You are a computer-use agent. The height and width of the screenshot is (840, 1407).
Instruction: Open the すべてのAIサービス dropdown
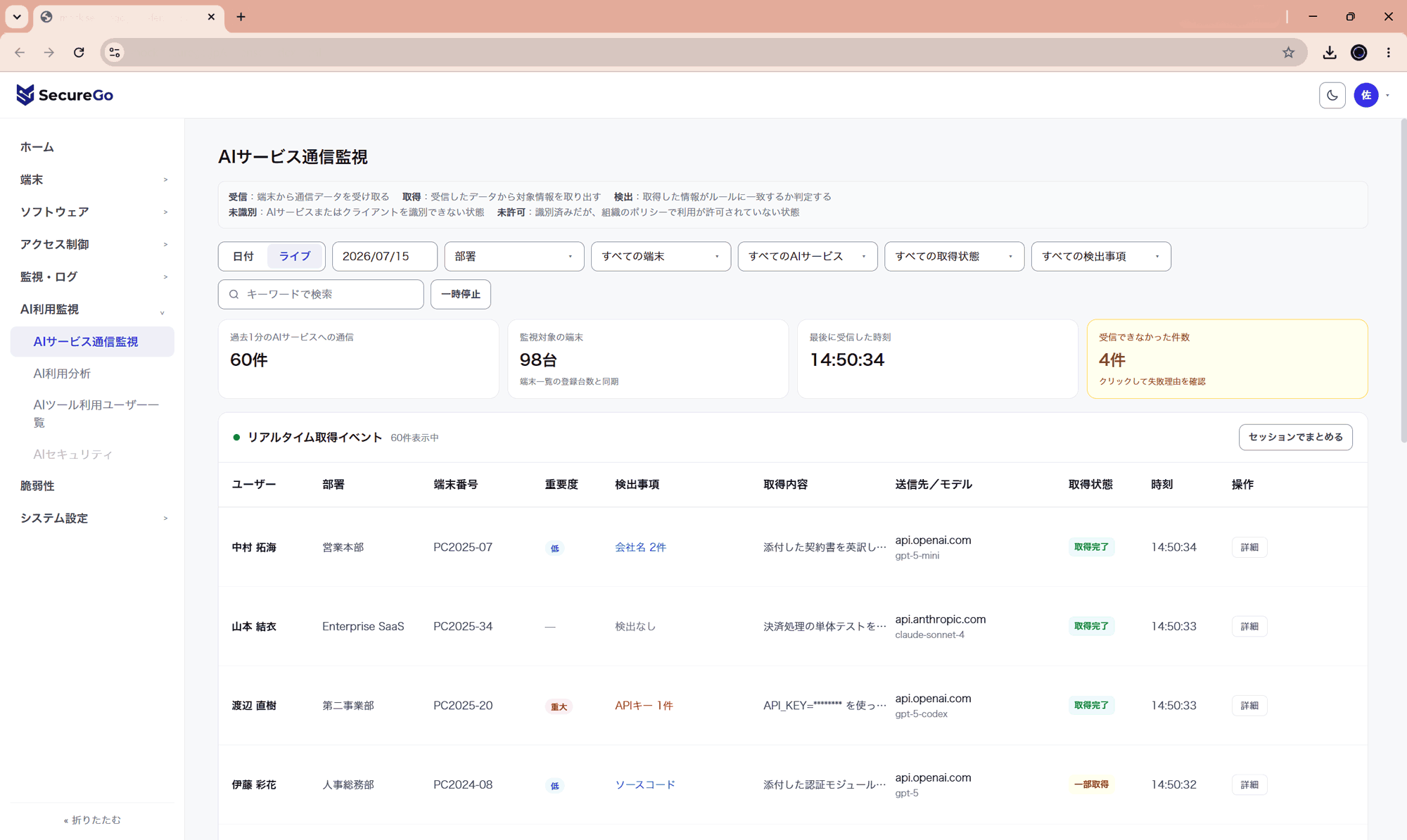point(808,256)
